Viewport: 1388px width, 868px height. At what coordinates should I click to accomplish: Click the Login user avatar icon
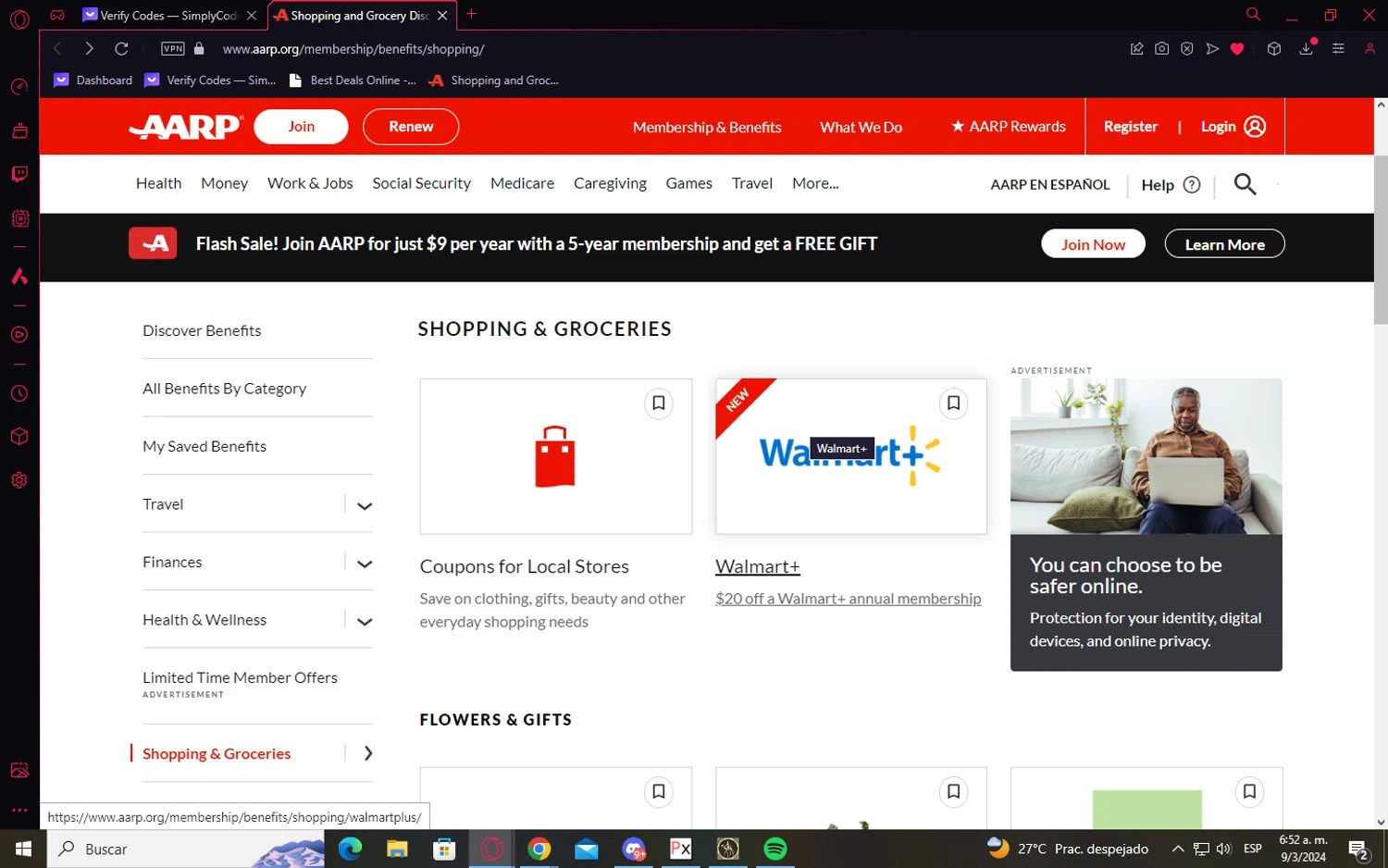[x=1255, y=127]
